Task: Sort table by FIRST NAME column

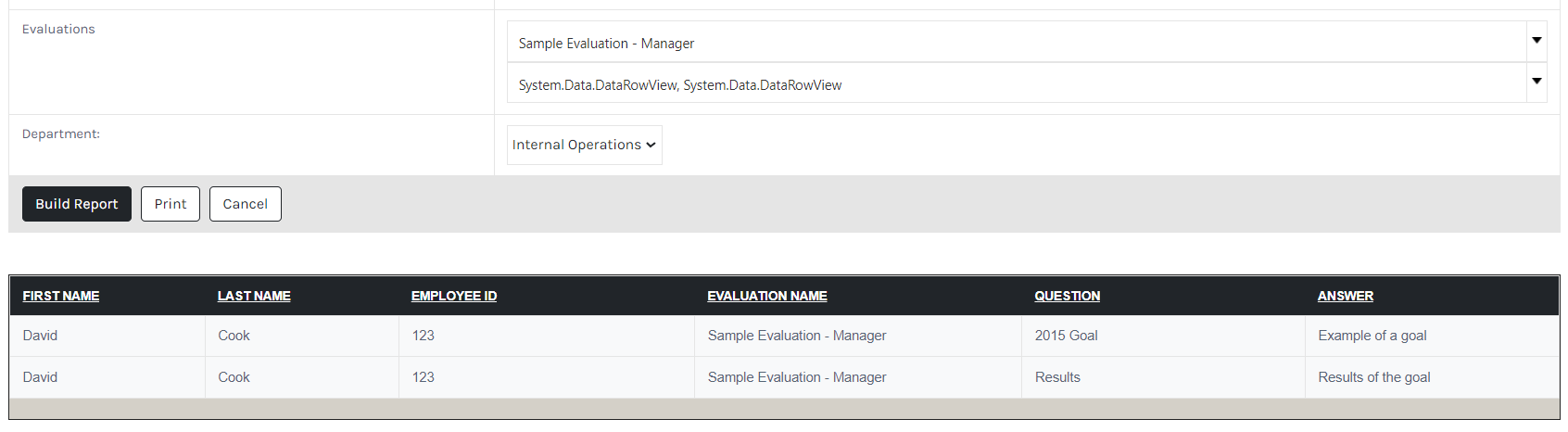Action: [x=61, y=296]
